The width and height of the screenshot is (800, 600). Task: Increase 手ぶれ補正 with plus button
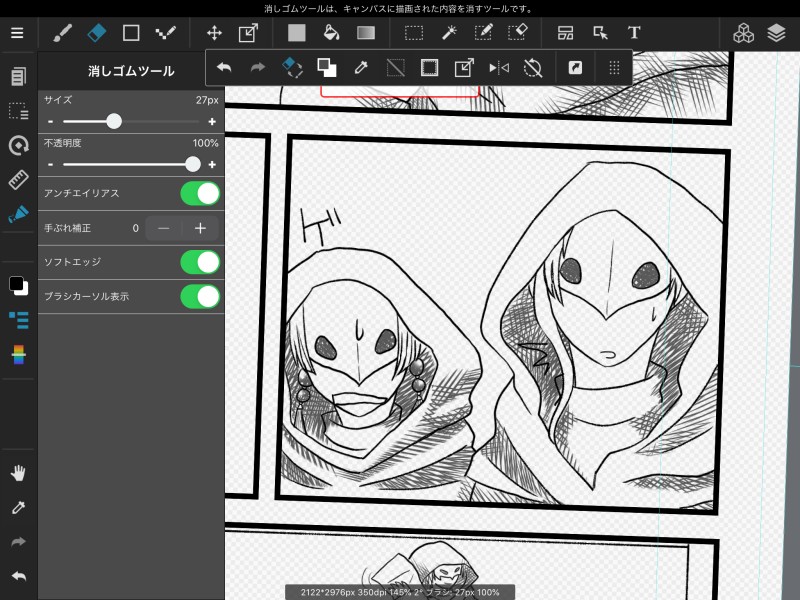point(200,228)
